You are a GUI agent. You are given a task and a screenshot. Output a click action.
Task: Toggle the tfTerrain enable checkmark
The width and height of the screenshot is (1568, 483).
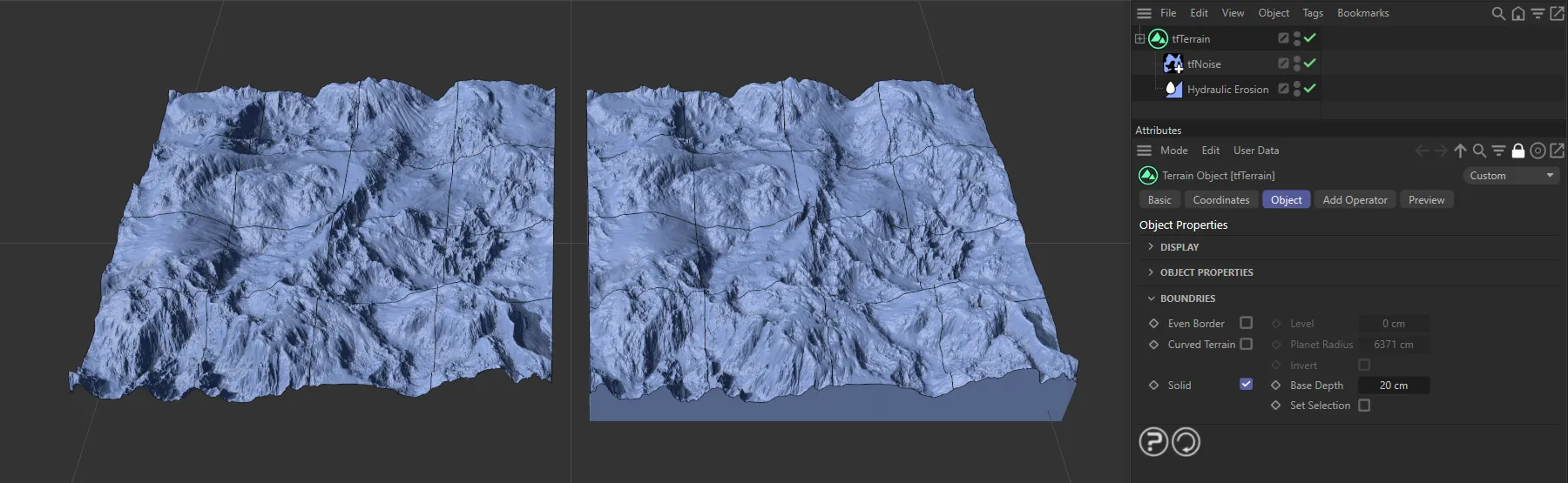(x=1309, y=37)
